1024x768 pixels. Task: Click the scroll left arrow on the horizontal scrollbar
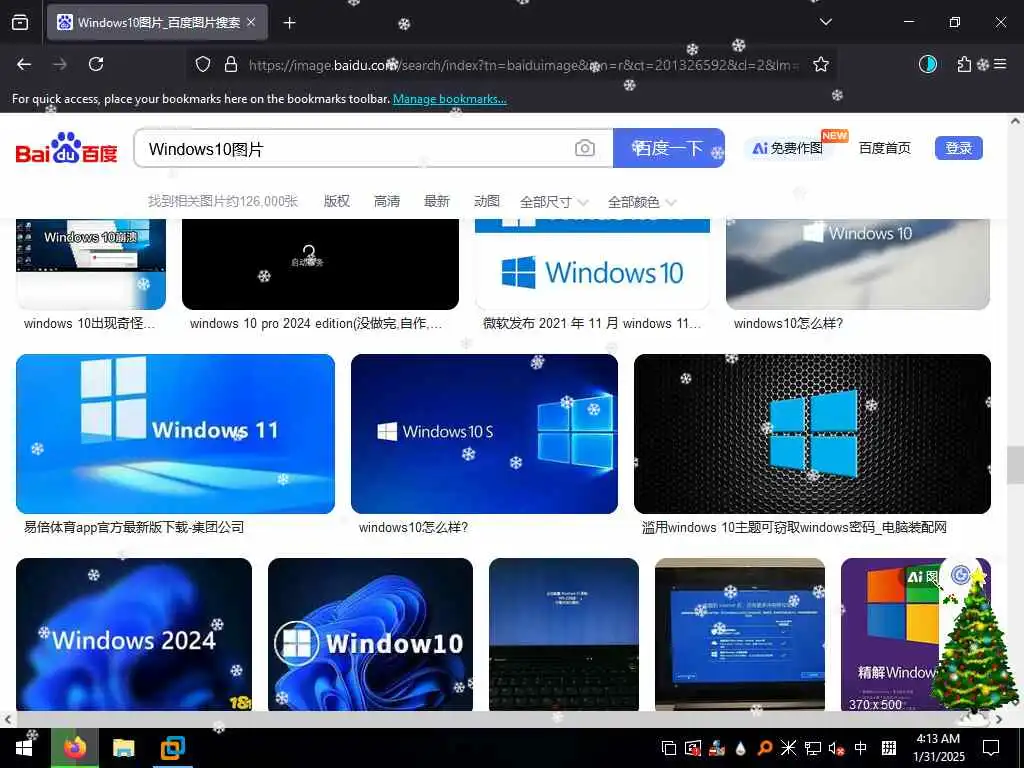click(7, 720)
